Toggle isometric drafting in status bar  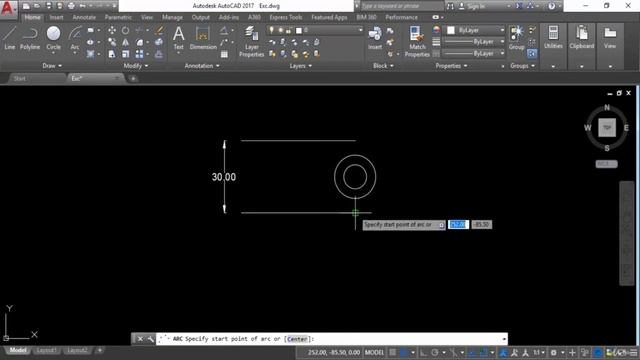(453, 352)
